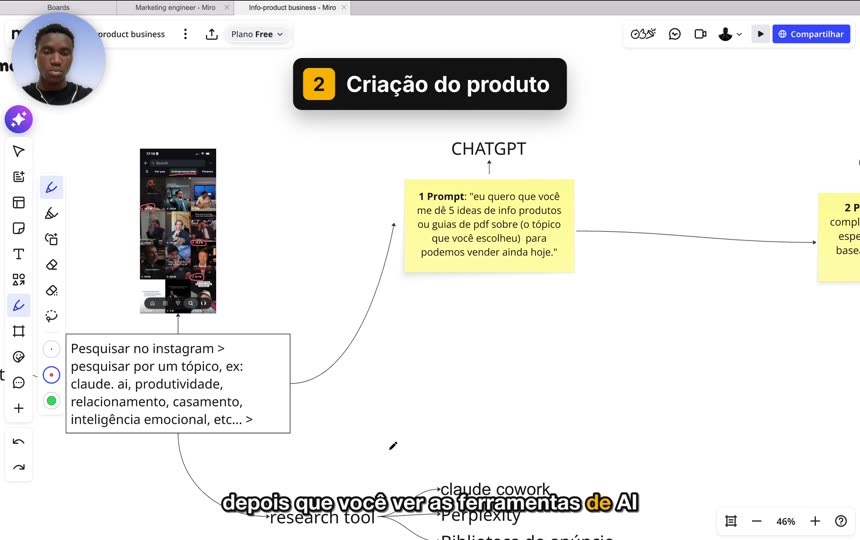
Task: Pick the thin black pen swatch
Action: coord(52,349)
